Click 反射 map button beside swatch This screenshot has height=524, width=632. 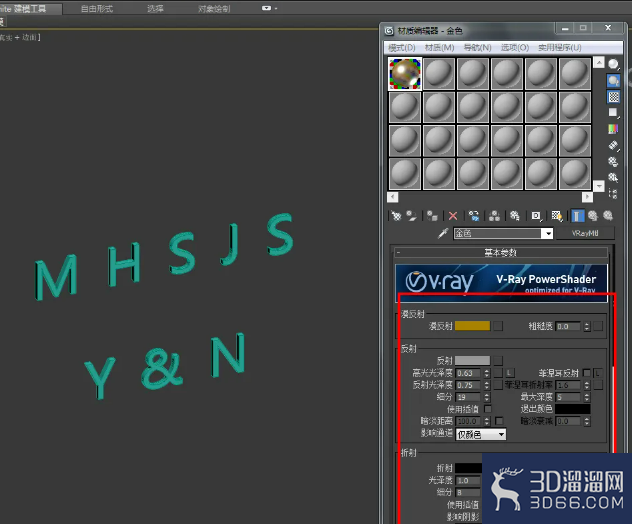pyautogui.click(x=498, y=360)
